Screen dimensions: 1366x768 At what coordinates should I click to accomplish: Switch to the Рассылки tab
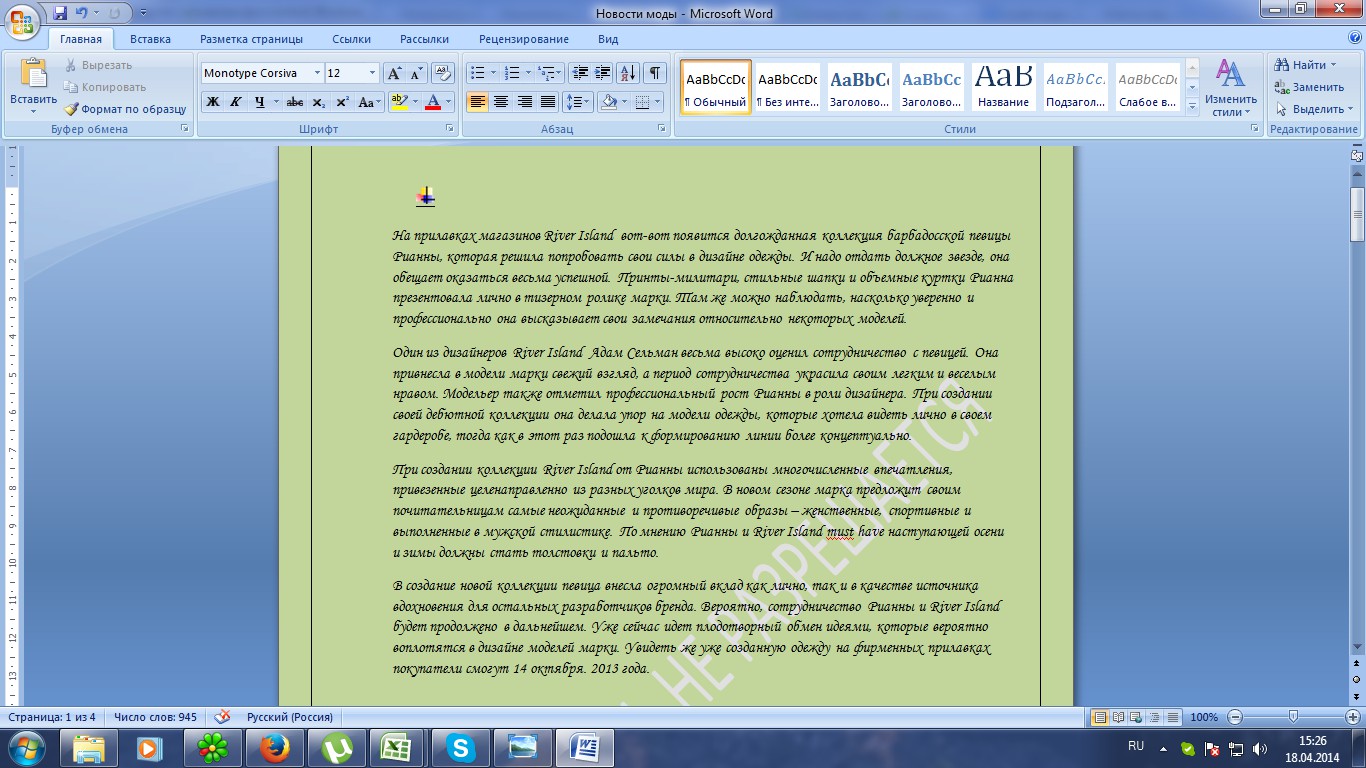424,39
